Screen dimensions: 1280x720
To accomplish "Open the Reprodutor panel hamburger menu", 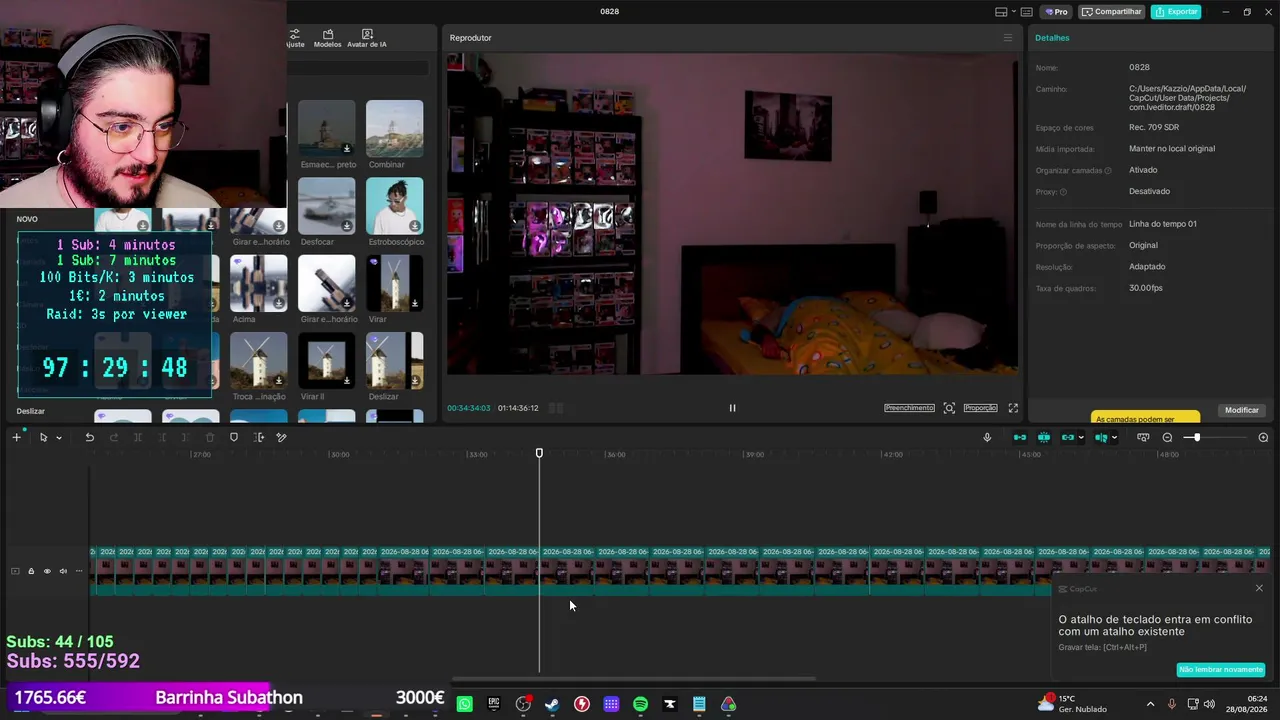I will click(1008, 38).
